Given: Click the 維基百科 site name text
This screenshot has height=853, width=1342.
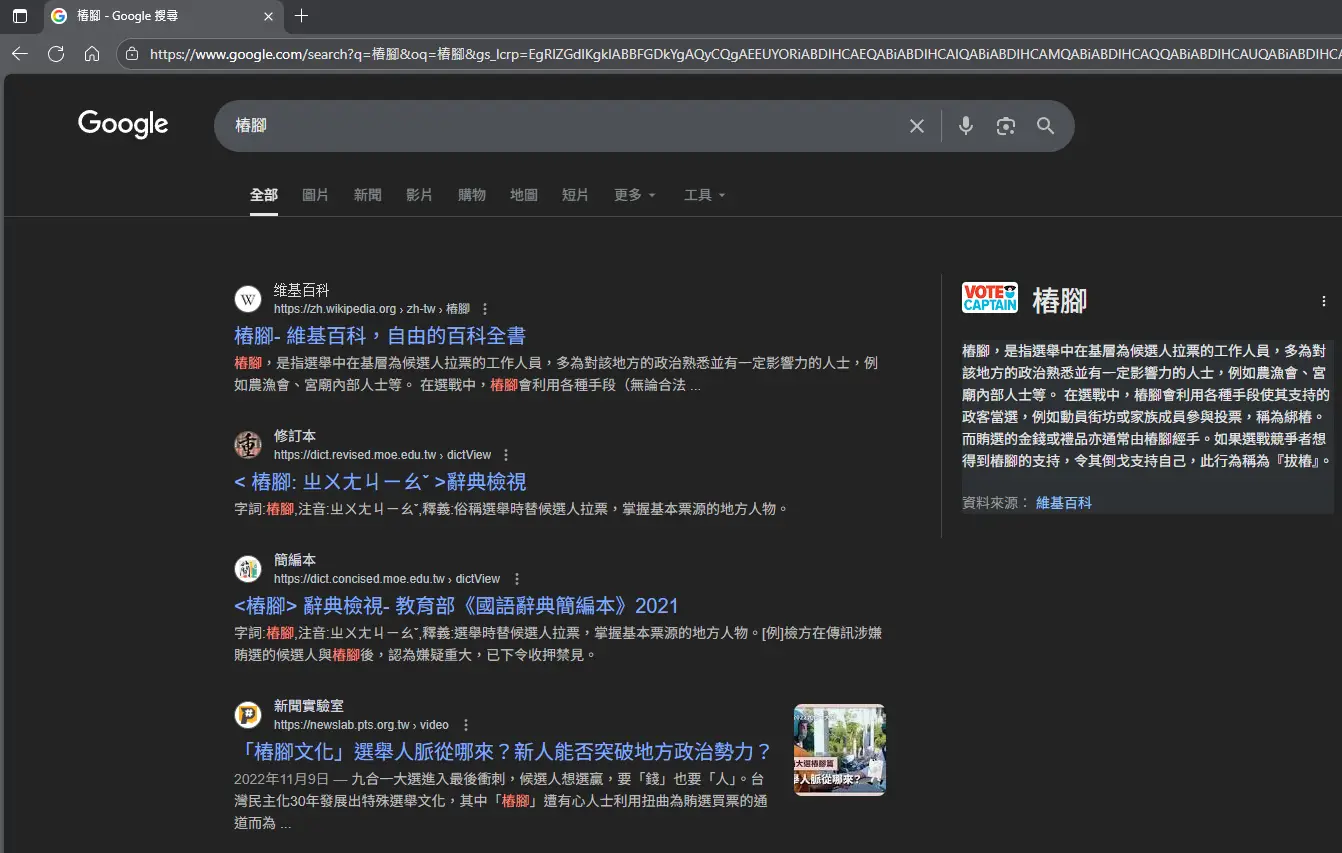Looking at the screenshot, I should point(302,290).
